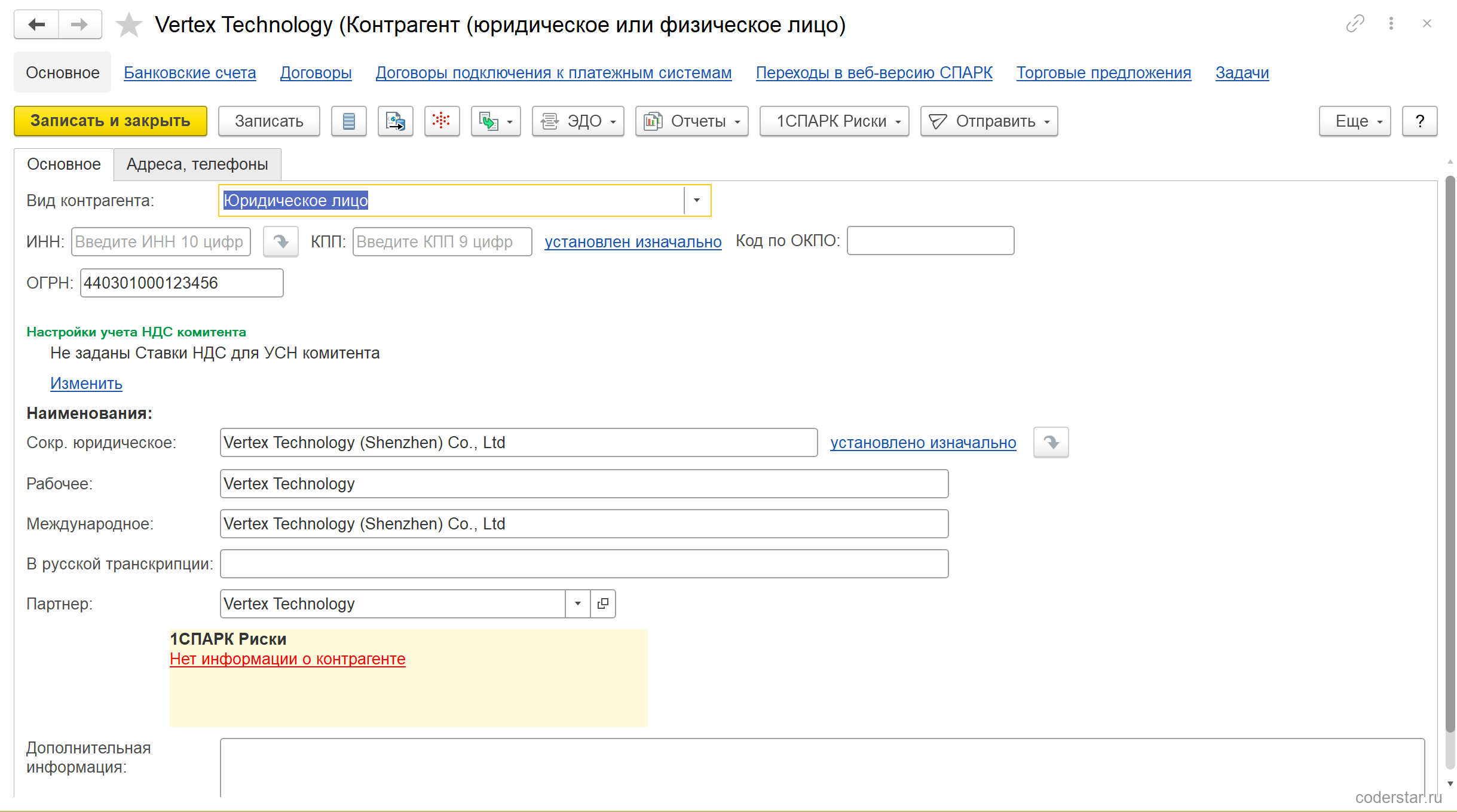This screenshot has width=1457, height=812.
Task: Click the Рабочее name field
Action: [x=584, y=484]
